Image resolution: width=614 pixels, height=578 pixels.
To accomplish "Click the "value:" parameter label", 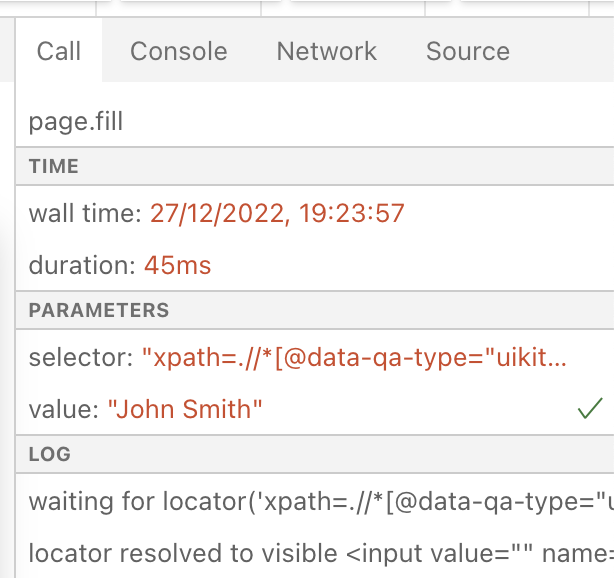I will 64,409.
